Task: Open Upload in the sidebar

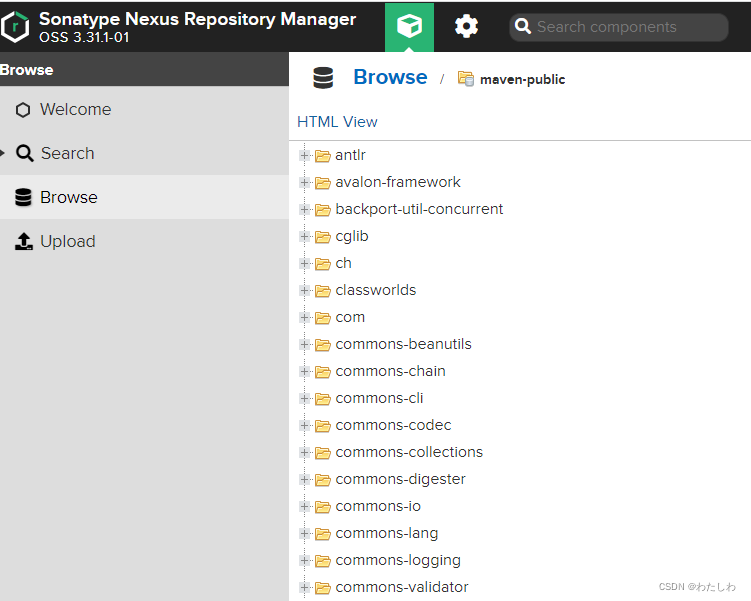Action: 144,241
